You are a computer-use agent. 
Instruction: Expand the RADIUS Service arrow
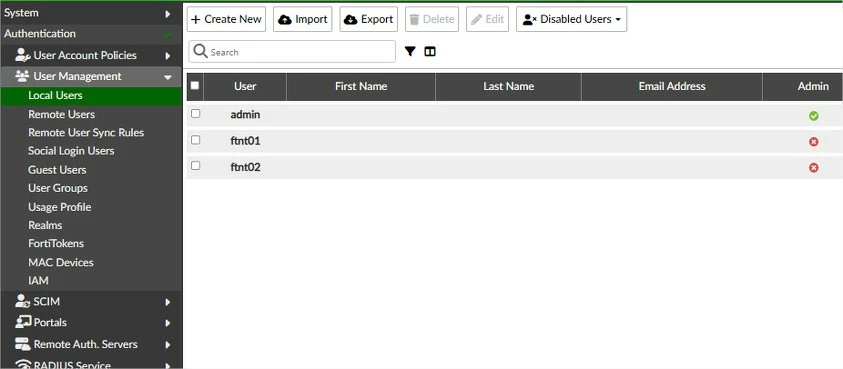pyautogui.click(x=168, y=365)
